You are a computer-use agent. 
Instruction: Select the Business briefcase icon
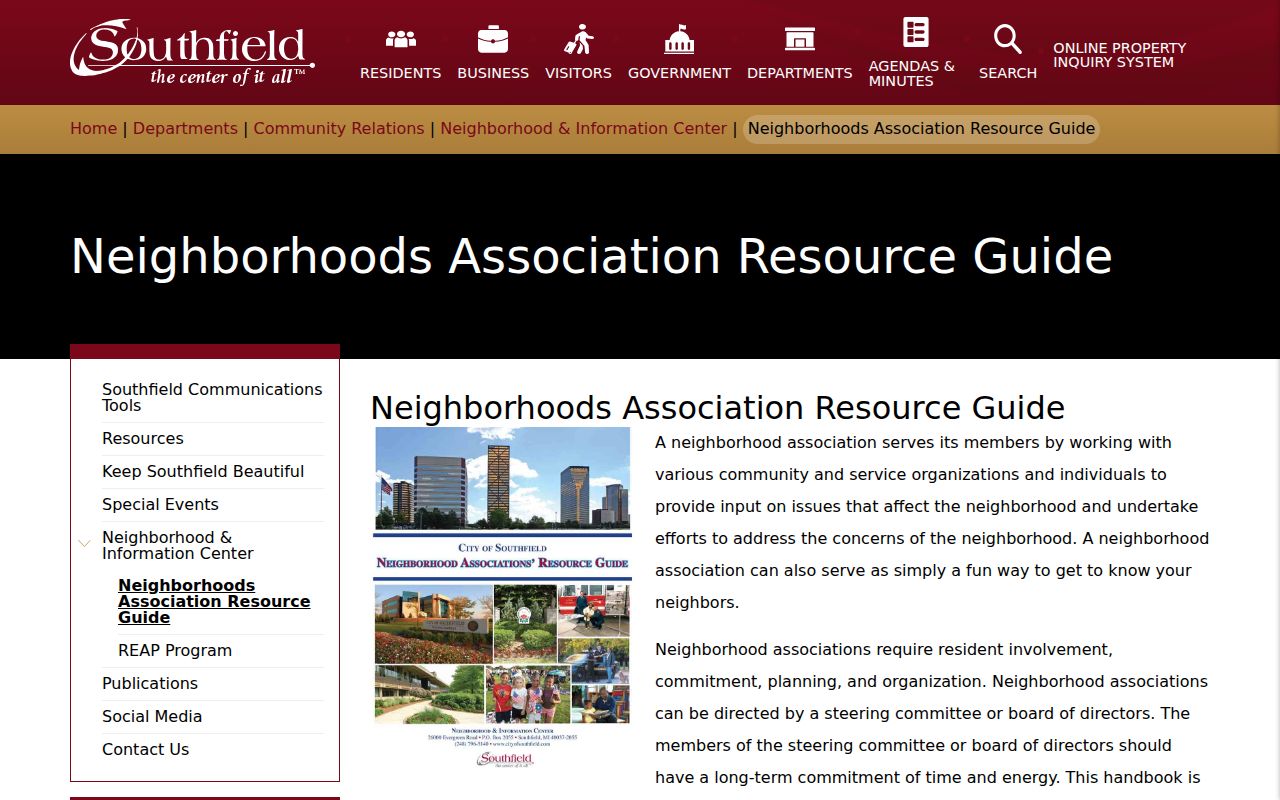coord(493,39)
